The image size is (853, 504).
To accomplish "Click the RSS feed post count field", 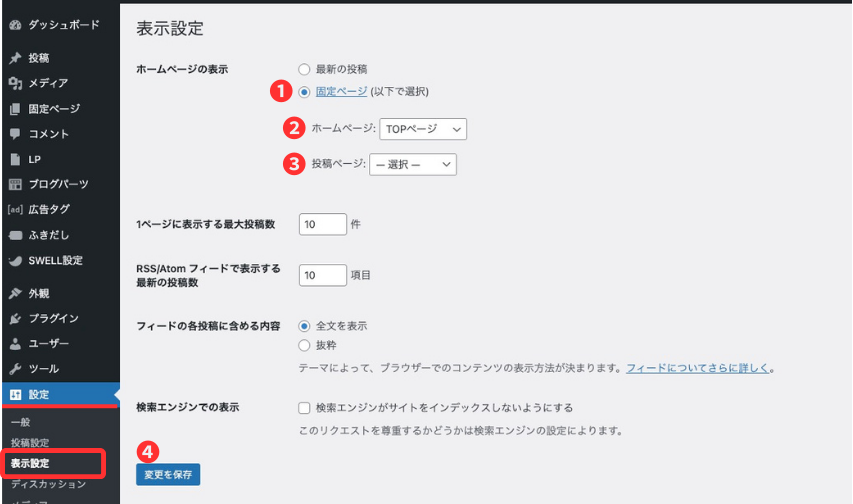I will pos(322,275).
